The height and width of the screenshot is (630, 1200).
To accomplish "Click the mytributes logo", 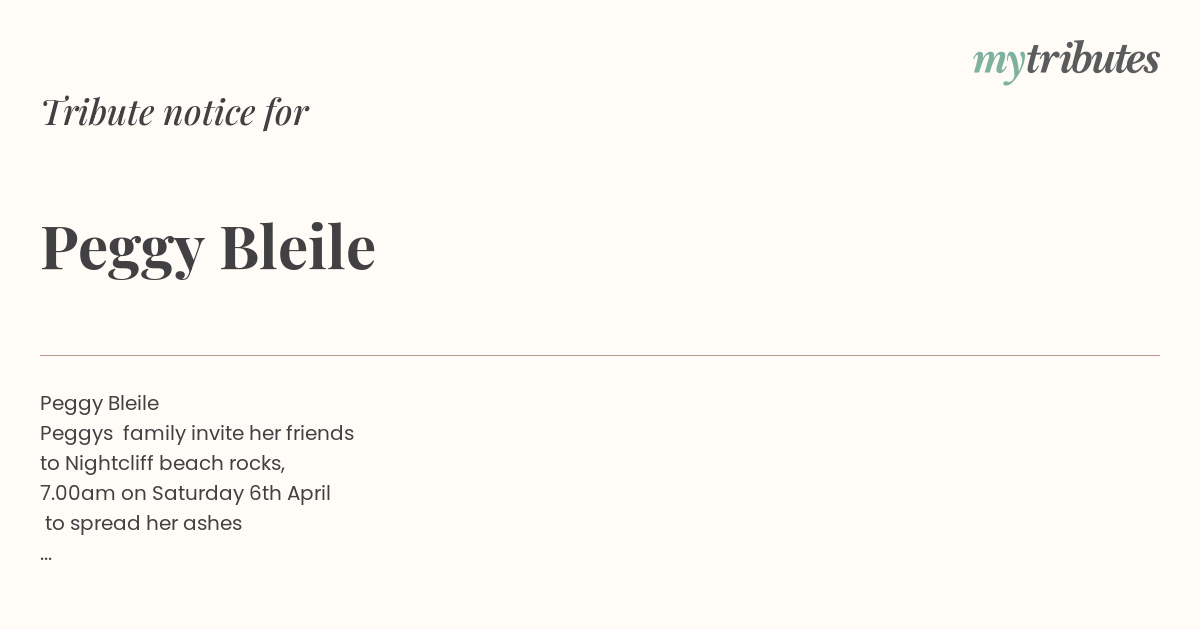I will tap(1066, 60).
